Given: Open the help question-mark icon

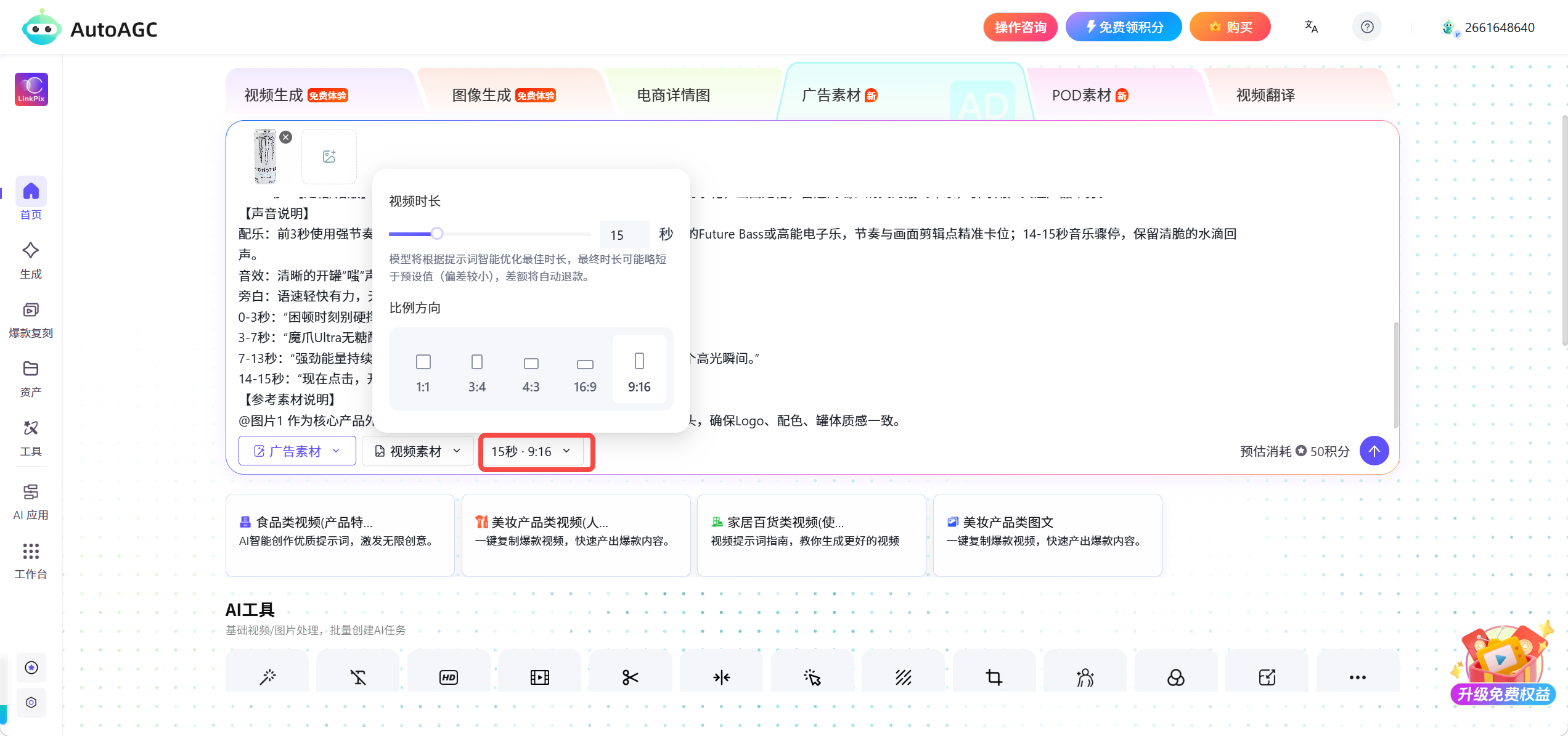Looking at the screenshot, I should click(x=1367, y=27).
